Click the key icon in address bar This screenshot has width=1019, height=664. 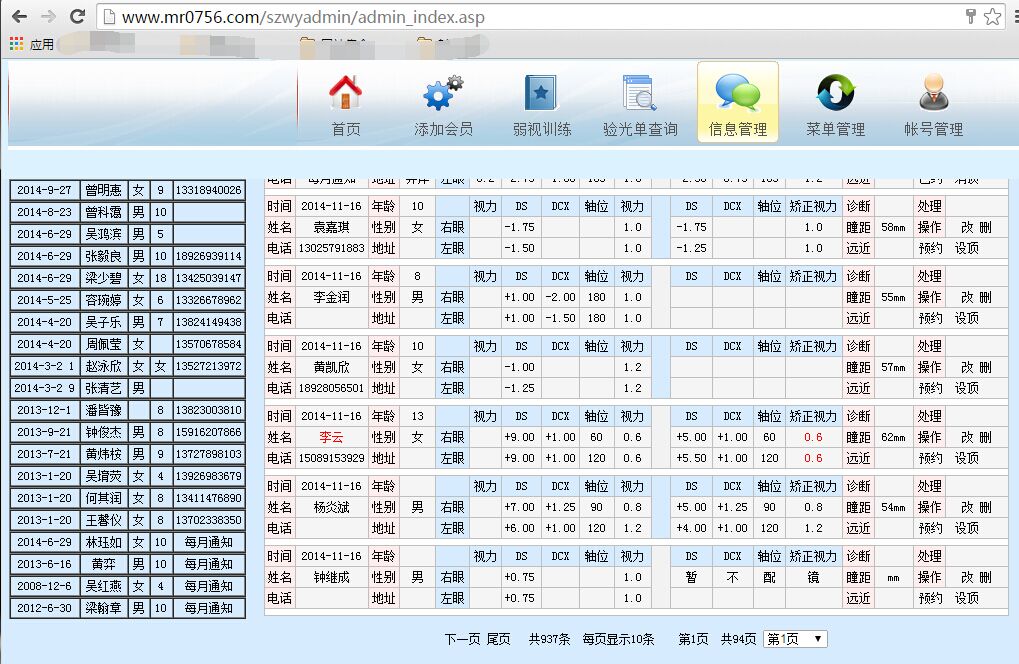(x=971, y=16)
